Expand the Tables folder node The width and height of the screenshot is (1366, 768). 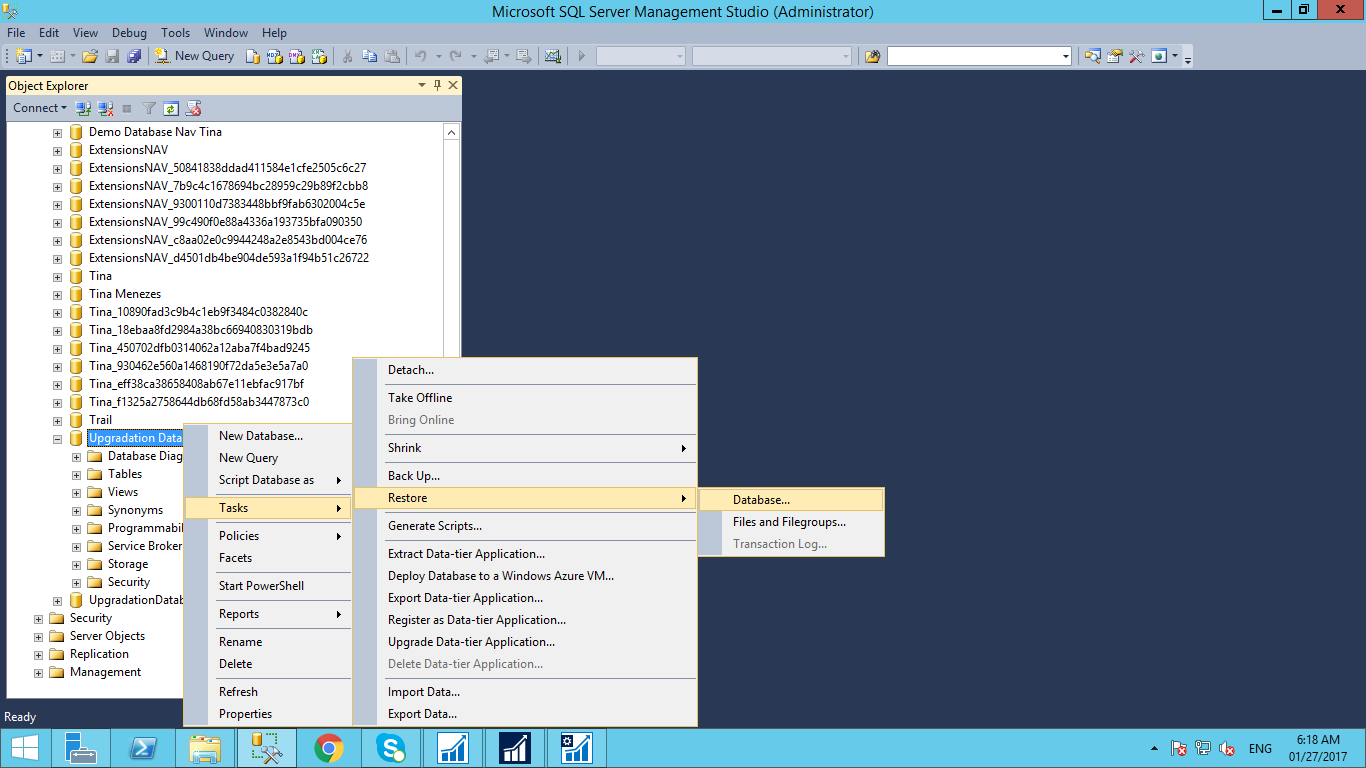click(x=76, y=474)
